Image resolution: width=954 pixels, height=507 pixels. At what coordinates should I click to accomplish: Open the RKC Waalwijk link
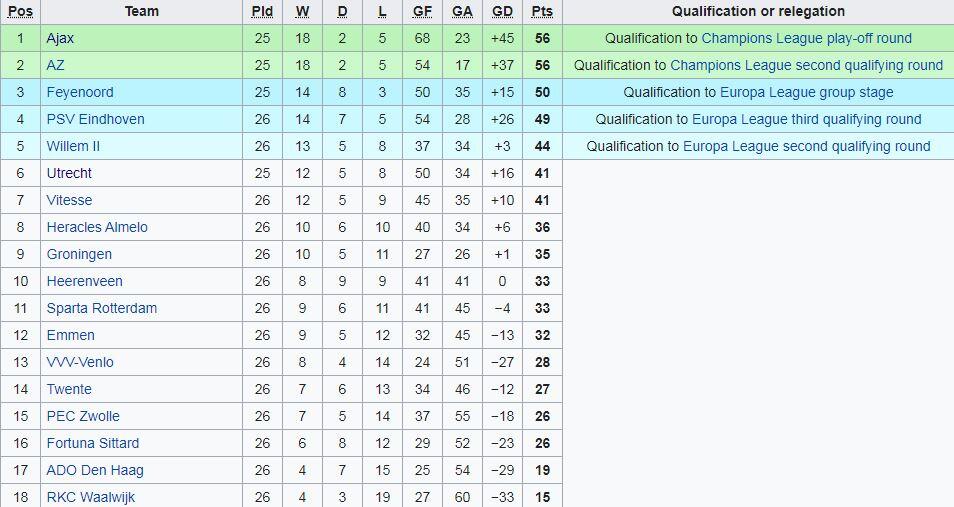[x=91, y=497]
